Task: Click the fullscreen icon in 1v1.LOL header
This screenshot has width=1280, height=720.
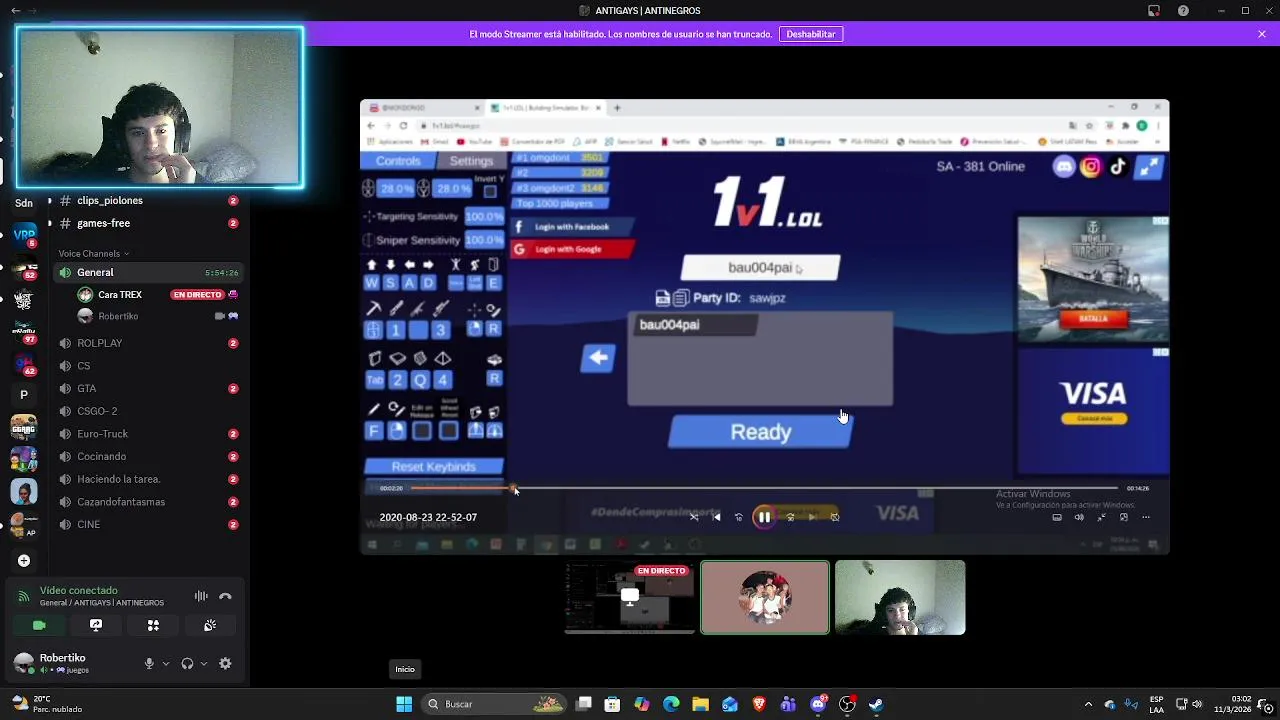Action: click(x=1150, y=167)
